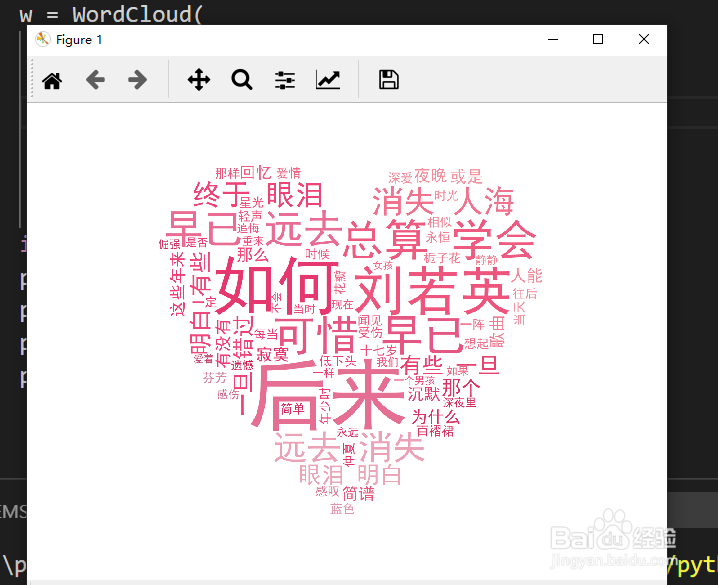
Task: Go back to previous view arrow
Action: point(95,80)
